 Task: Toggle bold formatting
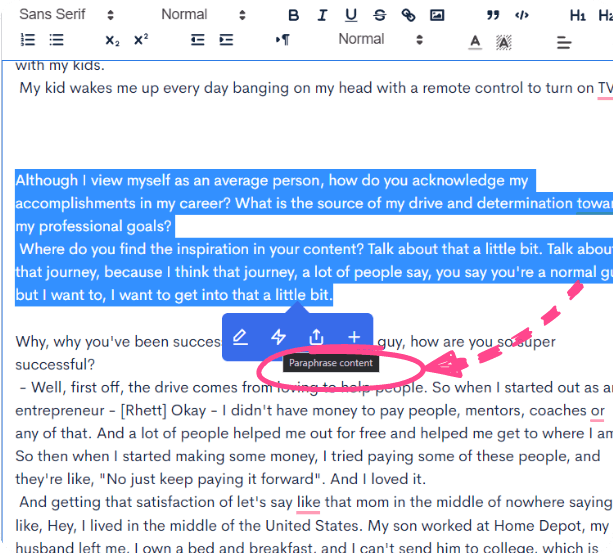pyautogui.click(x=293, y=15)
